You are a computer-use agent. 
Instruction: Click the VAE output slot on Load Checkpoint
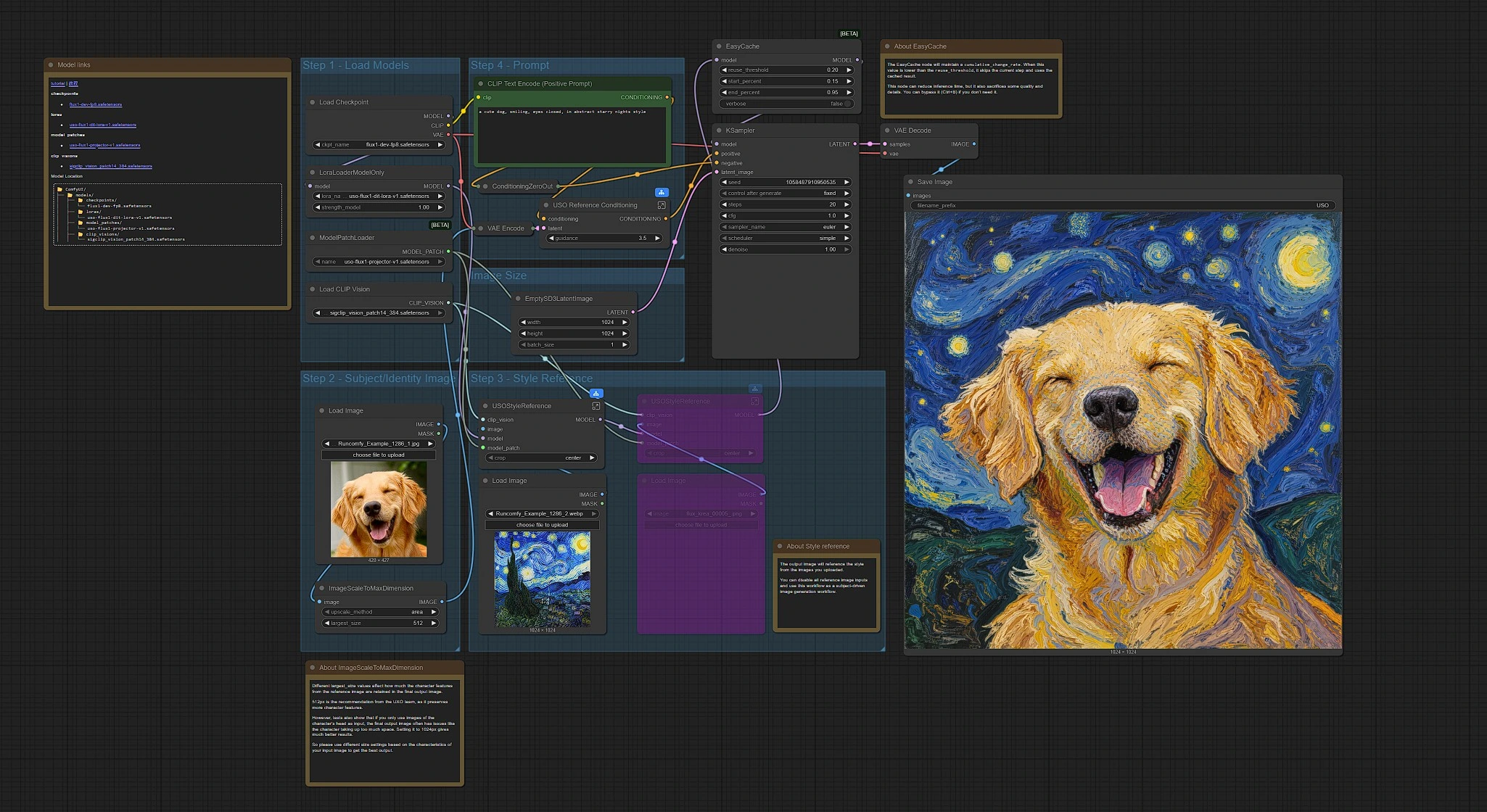(x=448, y=135)
